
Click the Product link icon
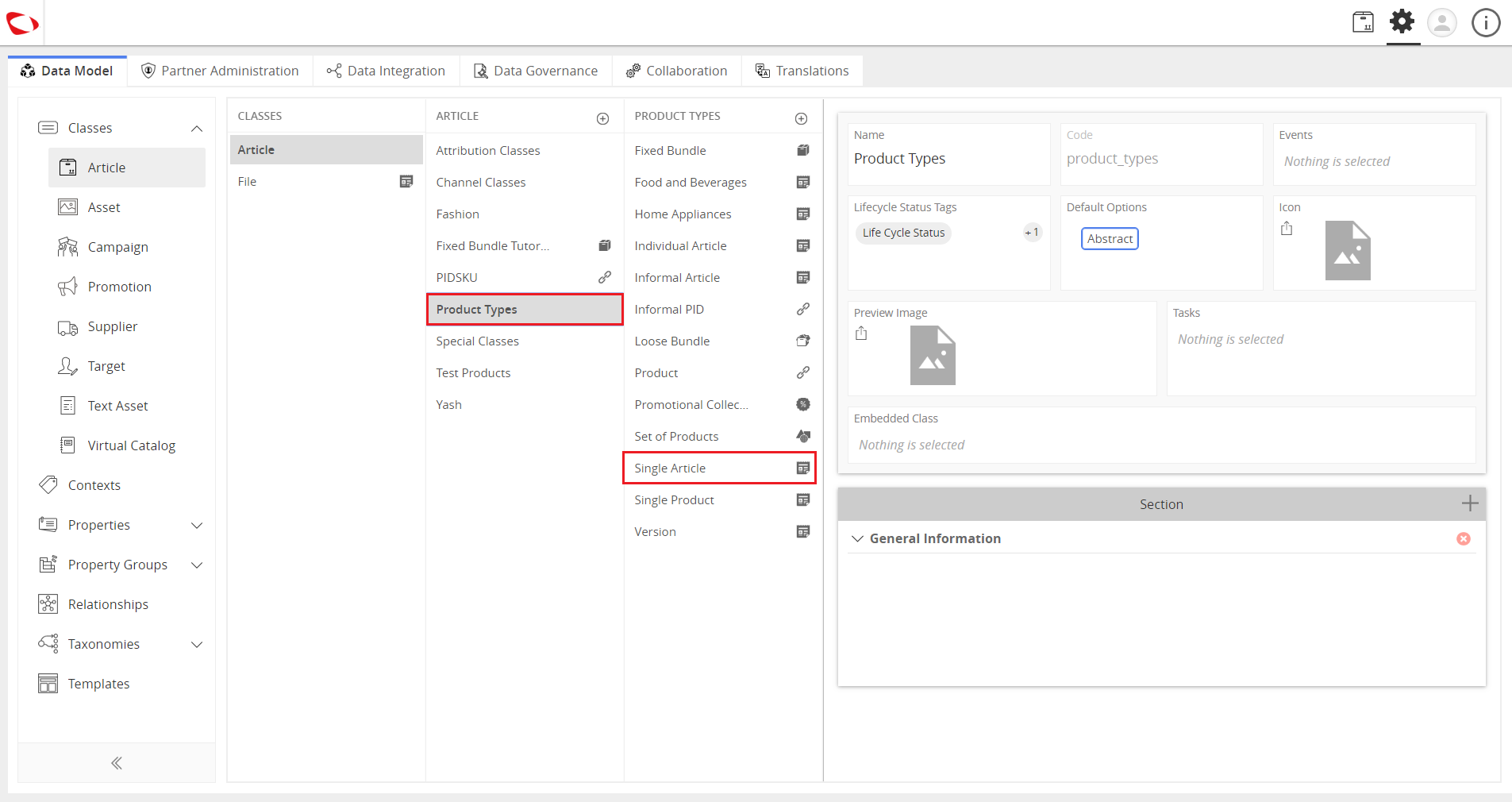[803, 372]
